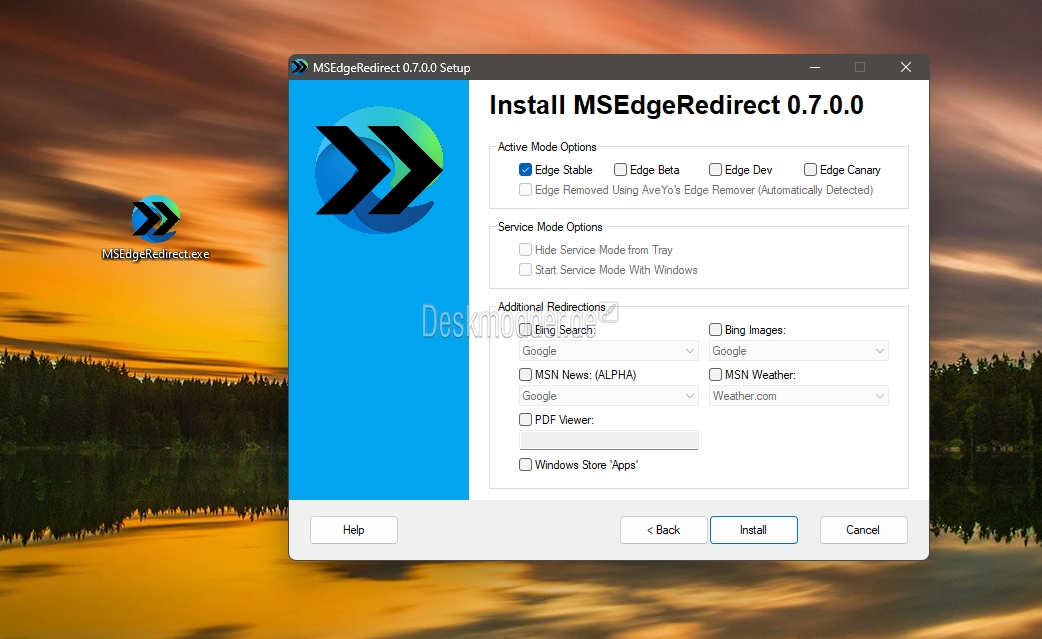Enable the Bing Images redirection checkbox
Viewport: 1042px width, 639px height.
[715, 330]
